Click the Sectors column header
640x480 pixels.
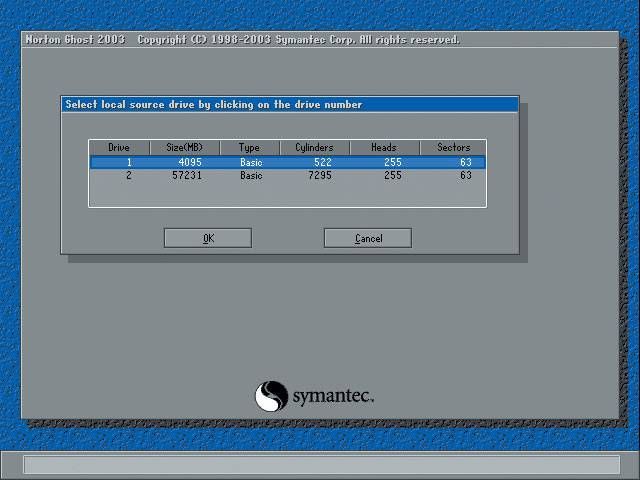point(453,147)
